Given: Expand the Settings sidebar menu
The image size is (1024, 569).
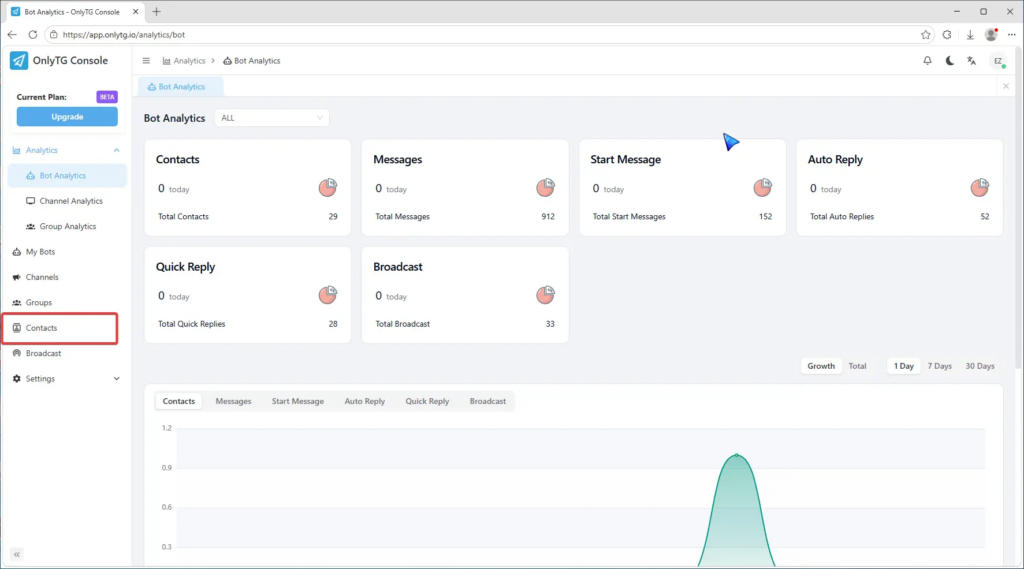Looking at the screenshot, I should click(66, 379).
